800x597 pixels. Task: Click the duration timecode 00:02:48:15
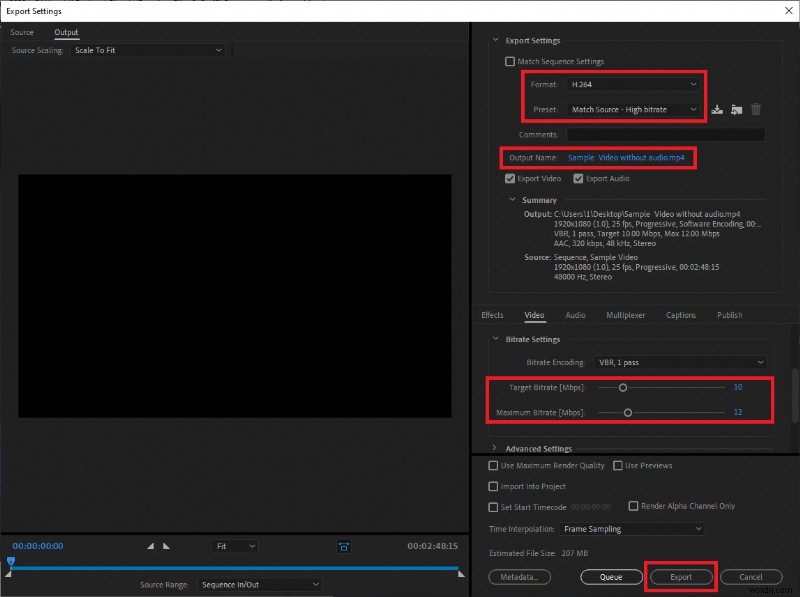(432, 546)
